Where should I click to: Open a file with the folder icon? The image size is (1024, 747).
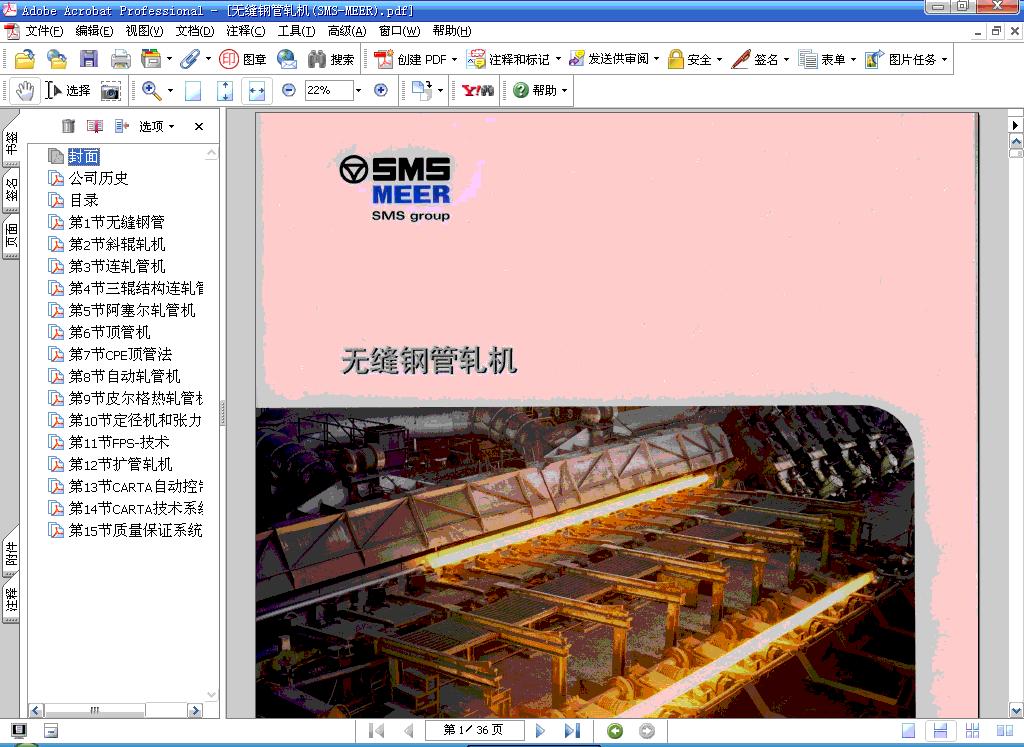coord(24,59)
